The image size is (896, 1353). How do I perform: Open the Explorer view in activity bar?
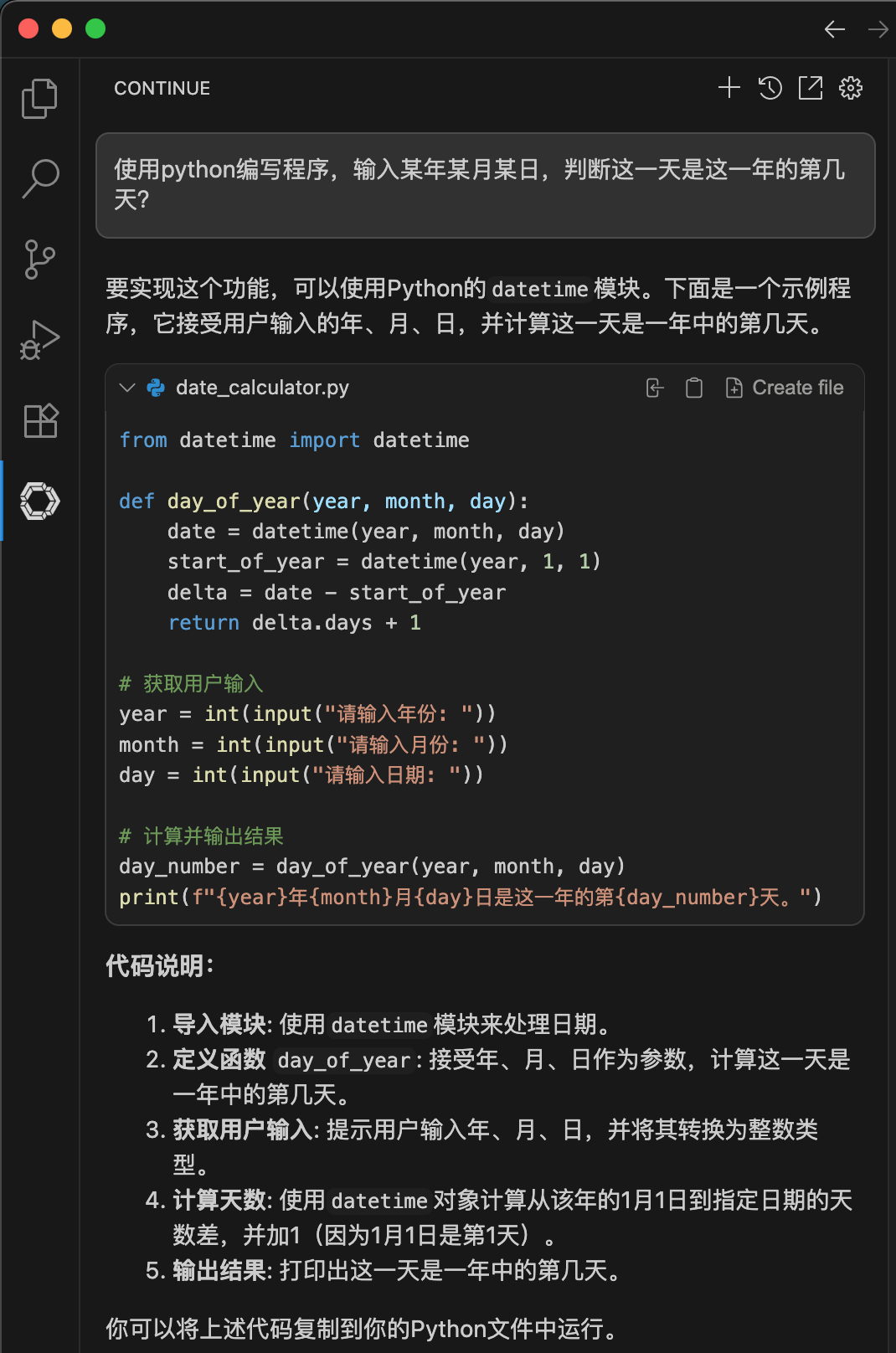(x=39, y=99)
